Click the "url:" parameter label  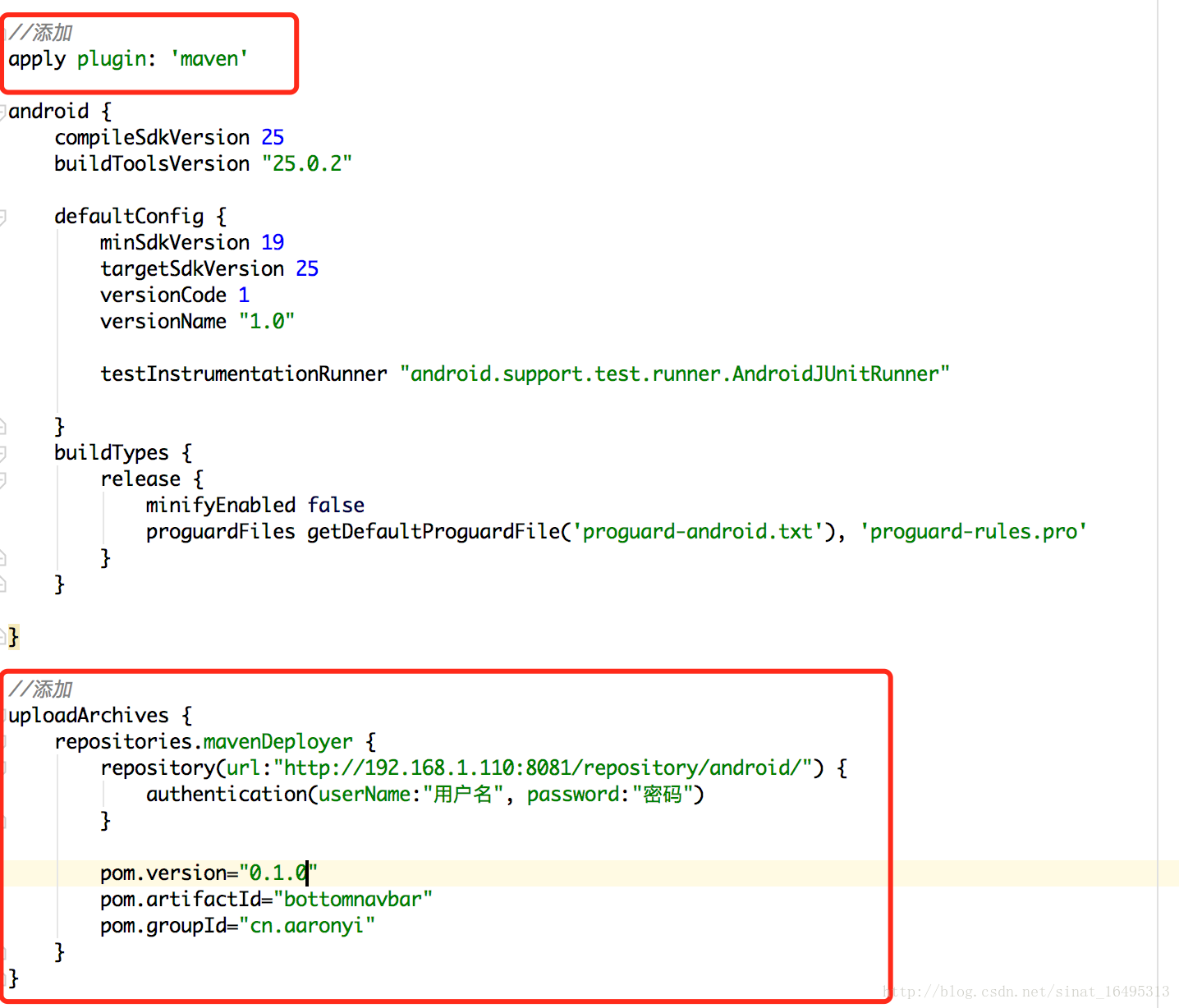point(250,767)
